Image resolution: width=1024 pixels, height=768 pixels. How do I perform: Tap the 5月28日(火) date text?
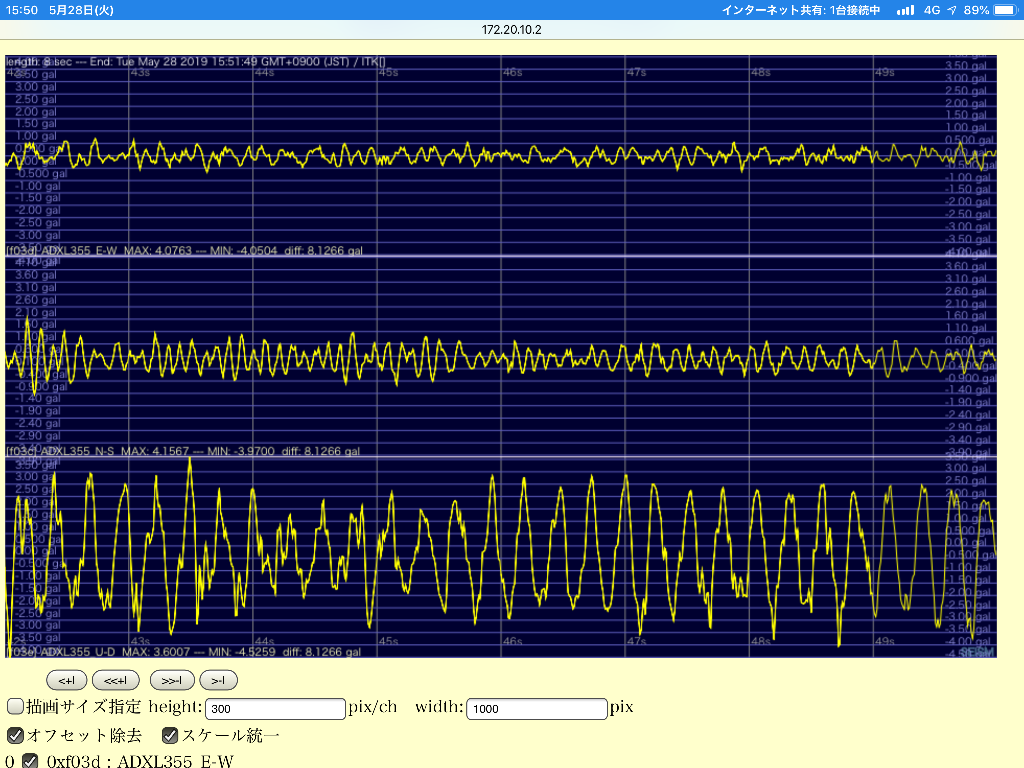[x=81, y=10]
